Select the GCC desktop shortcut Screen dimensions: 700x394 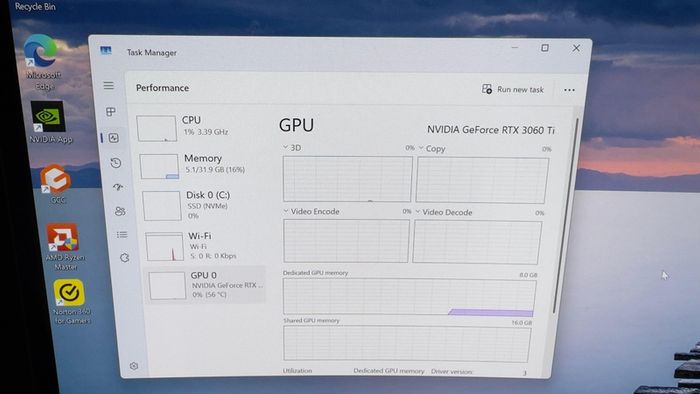[56, 185]
